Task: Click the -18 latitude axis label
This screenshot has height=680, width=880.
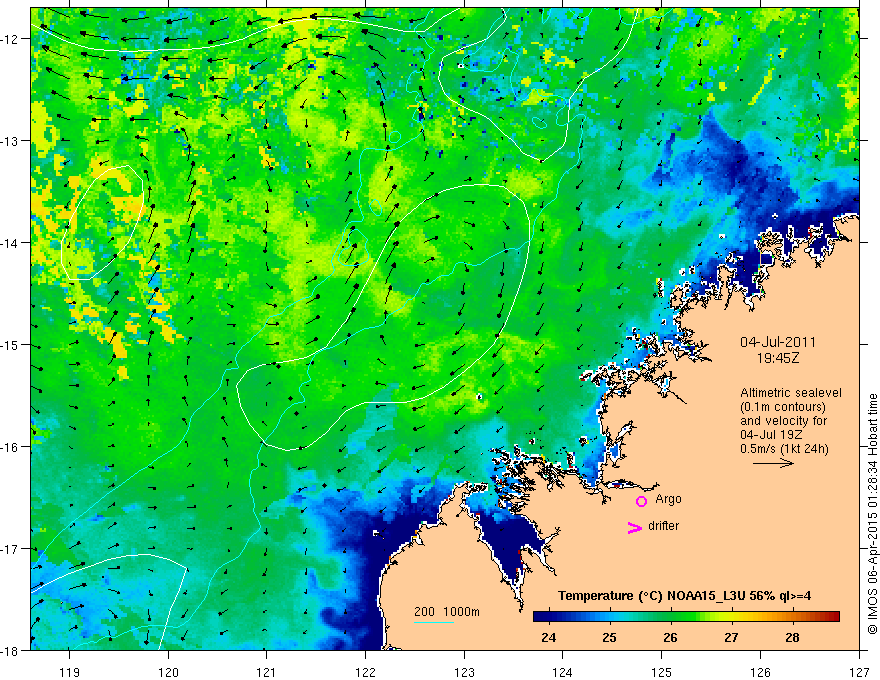Action: 11,651
